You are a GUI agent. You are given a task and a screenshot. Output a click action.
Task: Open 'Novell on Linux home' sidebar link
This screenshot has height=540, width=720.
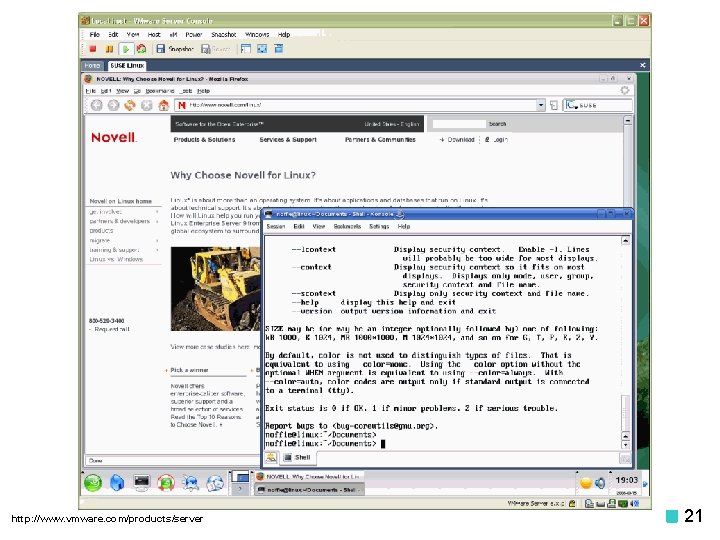tap(120, 201)
